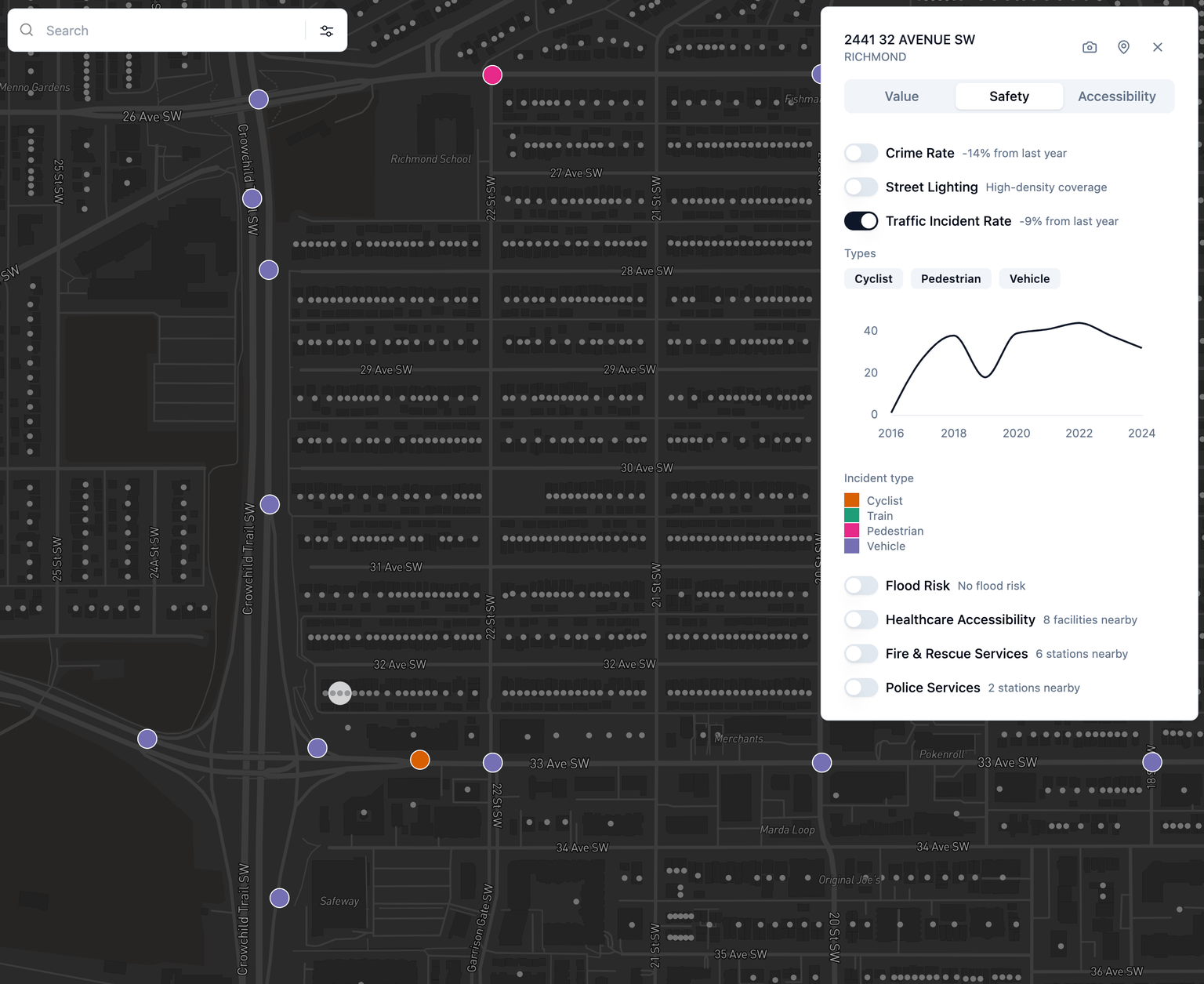Select the Pedestrian incident type chip

pos(950,278)
